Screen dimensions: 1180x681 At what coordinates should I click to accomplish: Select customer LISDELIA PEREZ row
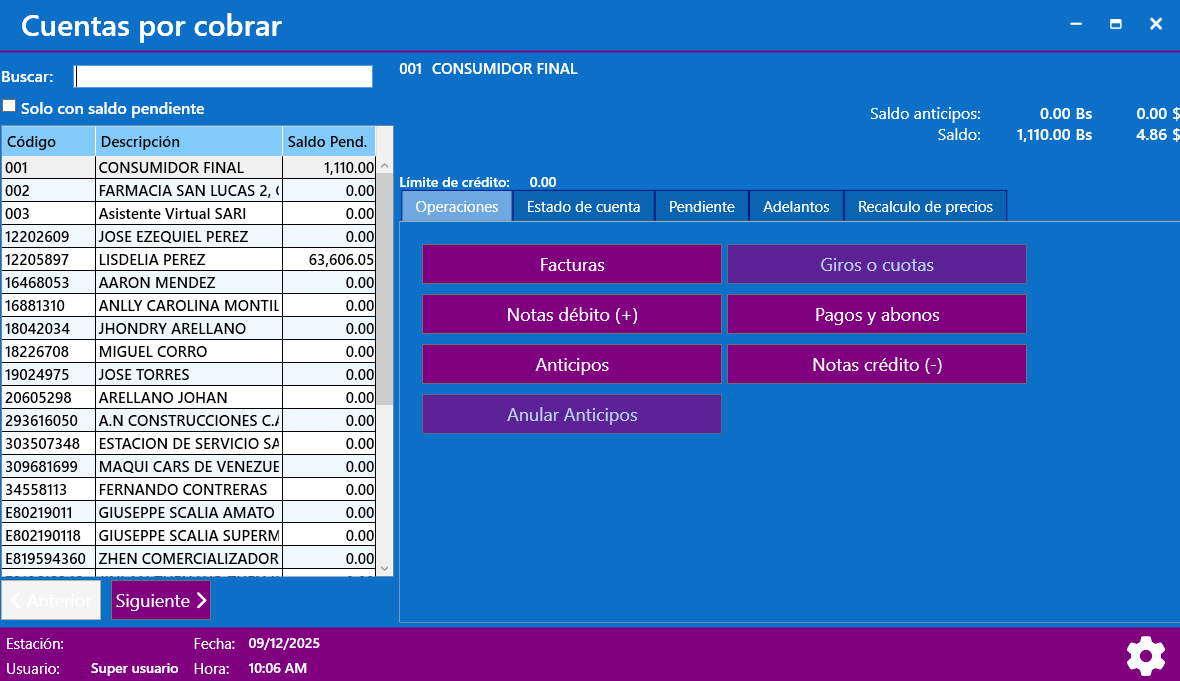[x=190, y=259]
